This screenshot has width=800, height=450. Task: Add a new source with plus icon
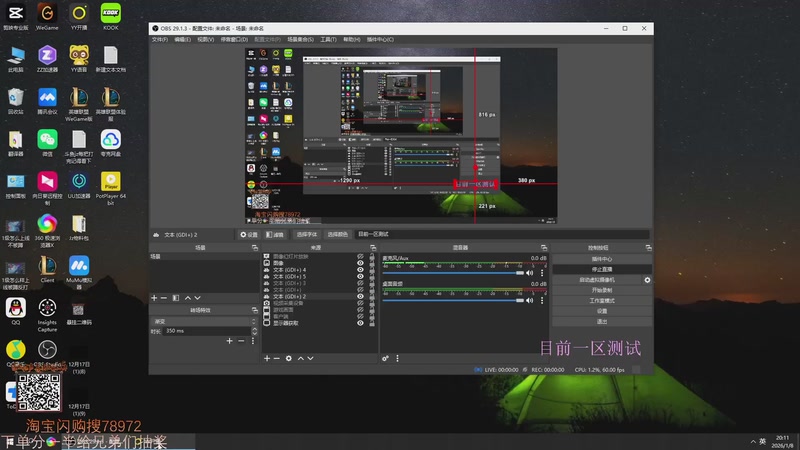click(266, 359)
